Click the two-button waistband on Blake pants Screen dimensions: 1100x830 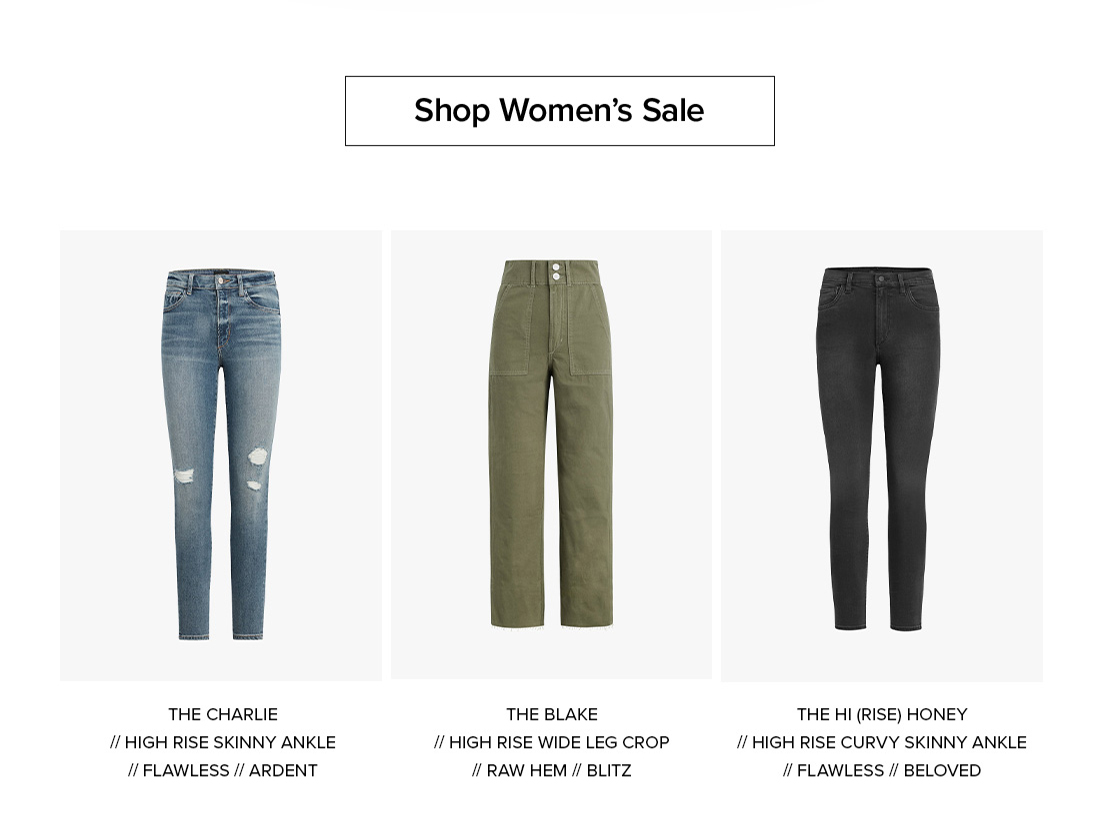[554, 273]
